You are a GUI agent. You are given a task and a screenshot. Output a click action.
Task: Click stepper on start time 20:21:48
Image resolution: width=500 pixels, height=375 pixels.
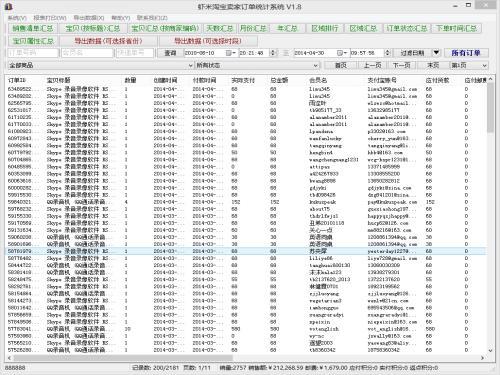point(273,53)
